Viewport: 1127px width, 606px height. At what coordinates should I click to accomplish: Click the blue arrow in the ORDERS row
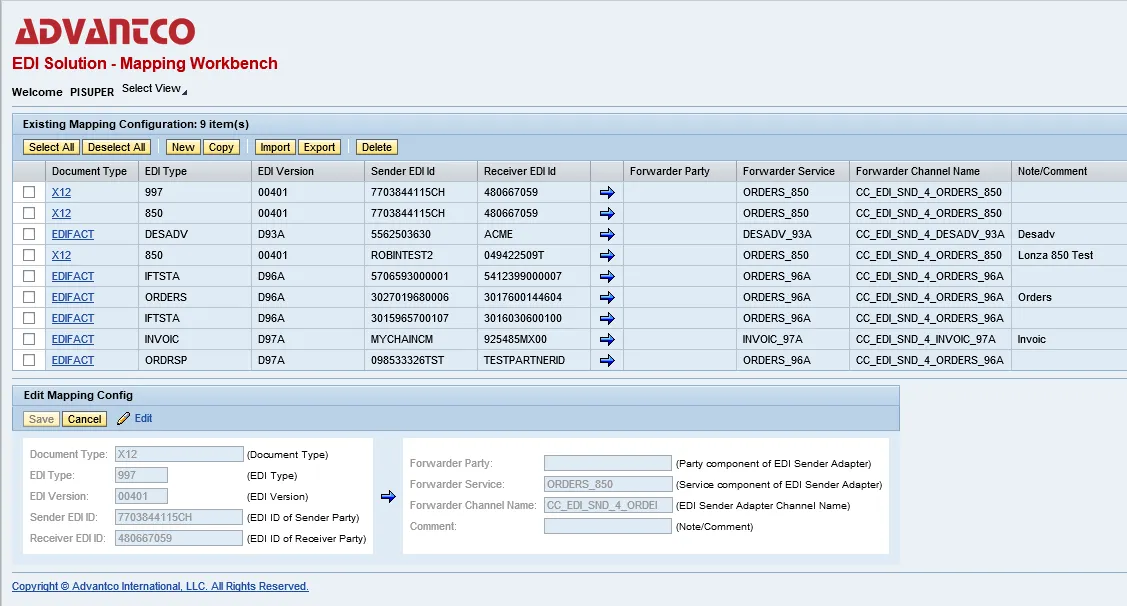point(607,297)
